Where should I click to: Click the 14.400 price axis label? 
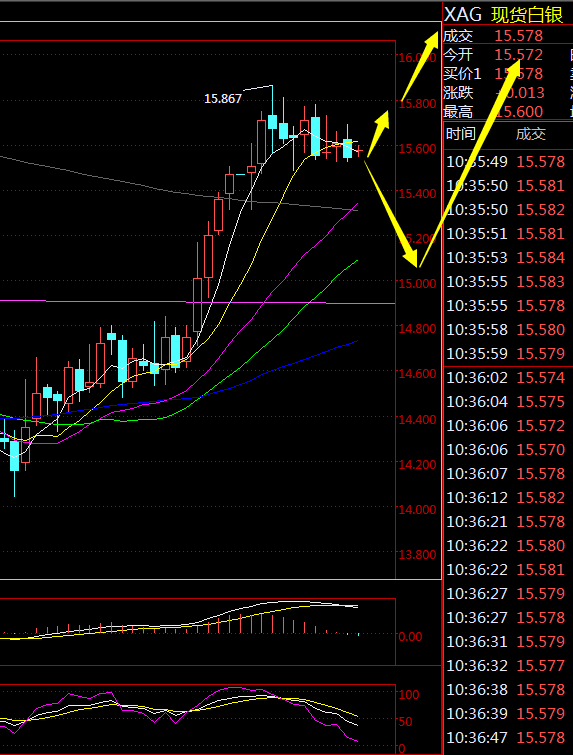[x=417, y=419]
